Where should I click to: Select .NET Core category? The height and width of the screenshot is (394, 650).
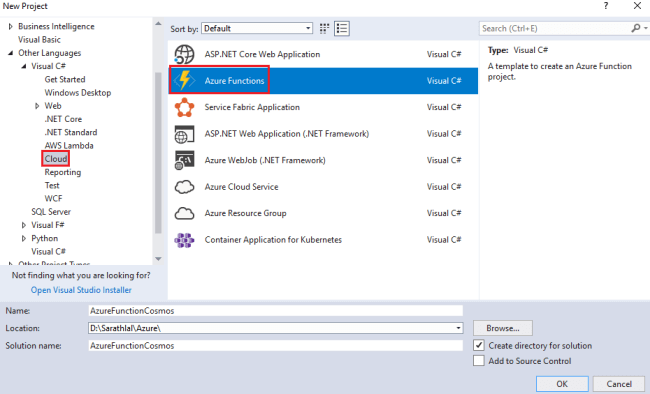[63, 119]
